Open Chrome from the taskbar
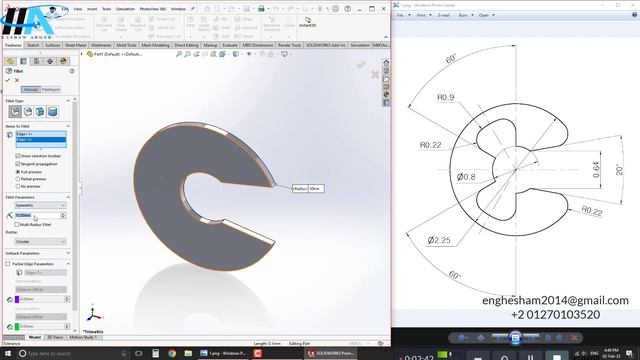Viewport: 640px width, 360px height. click(172, 353)
